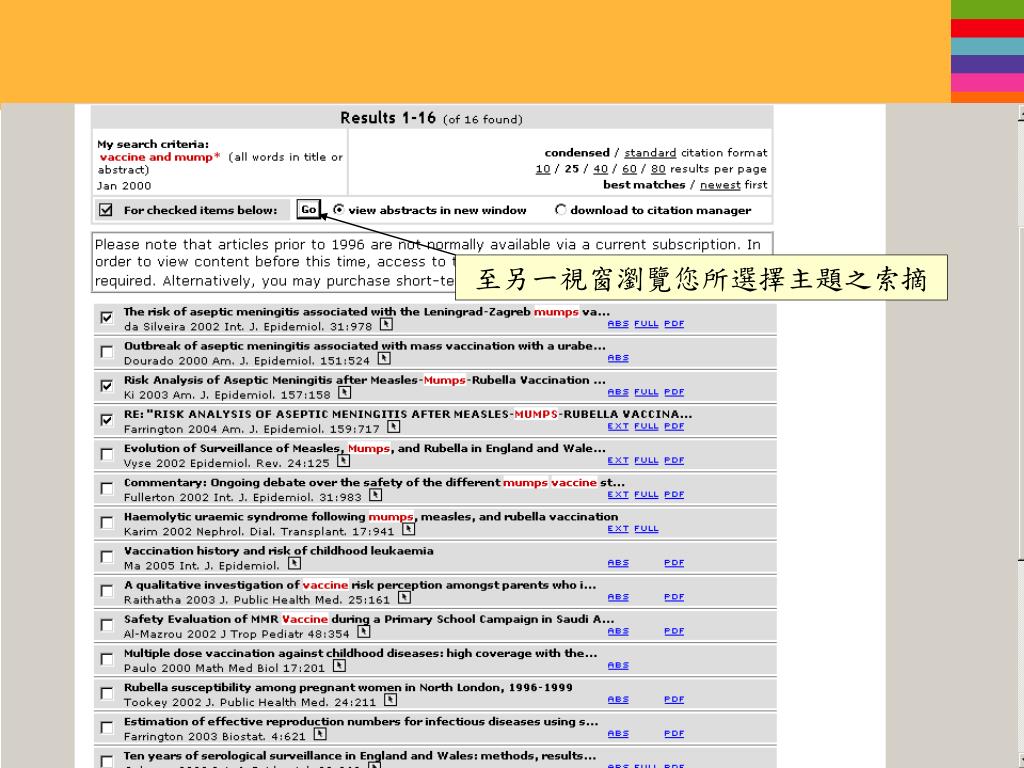Sort results by newest first

(720, 185)
